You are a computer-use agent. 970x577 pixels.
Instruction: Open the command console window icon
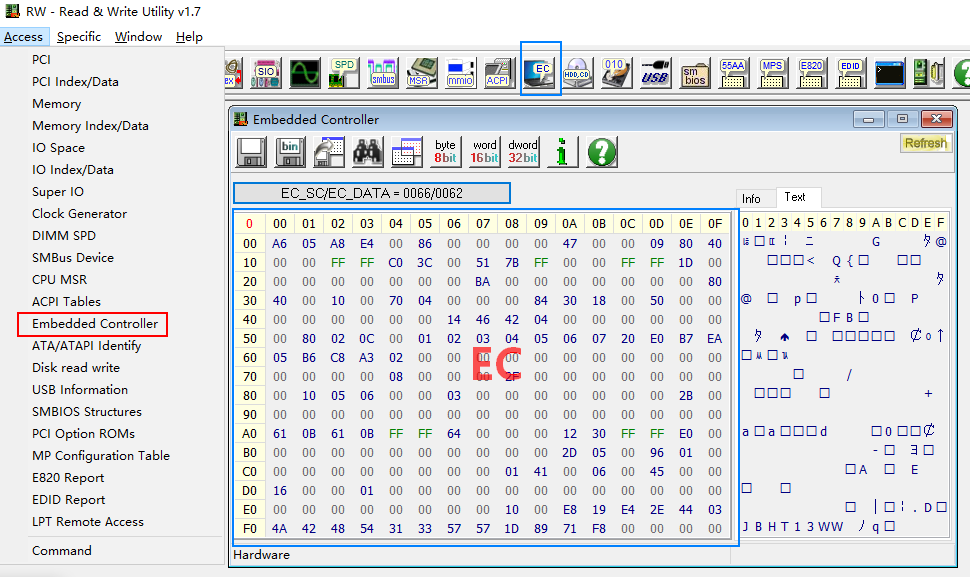click(889, 73)
